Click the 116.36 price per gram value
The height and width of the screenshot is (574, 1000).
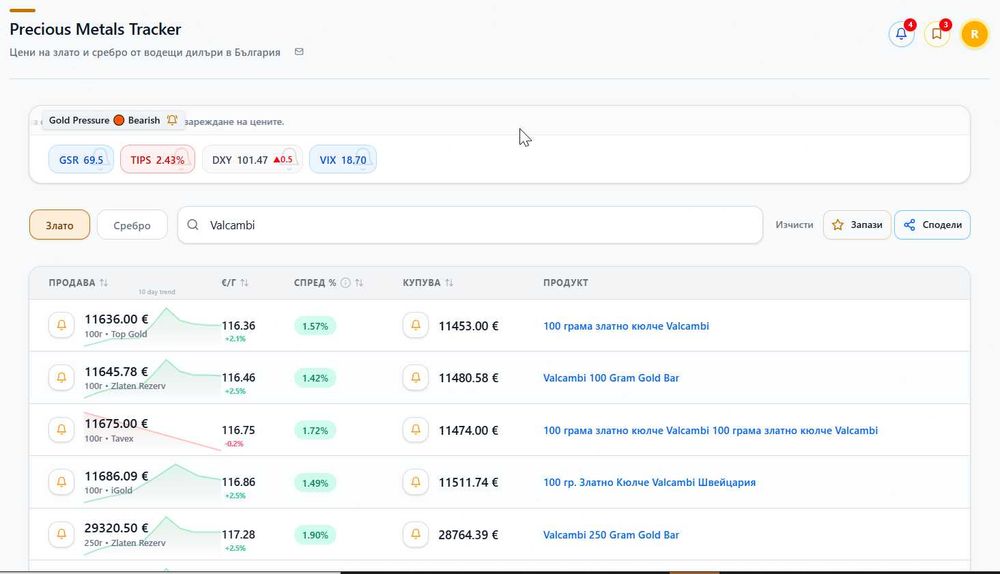[x=239, y=325]
